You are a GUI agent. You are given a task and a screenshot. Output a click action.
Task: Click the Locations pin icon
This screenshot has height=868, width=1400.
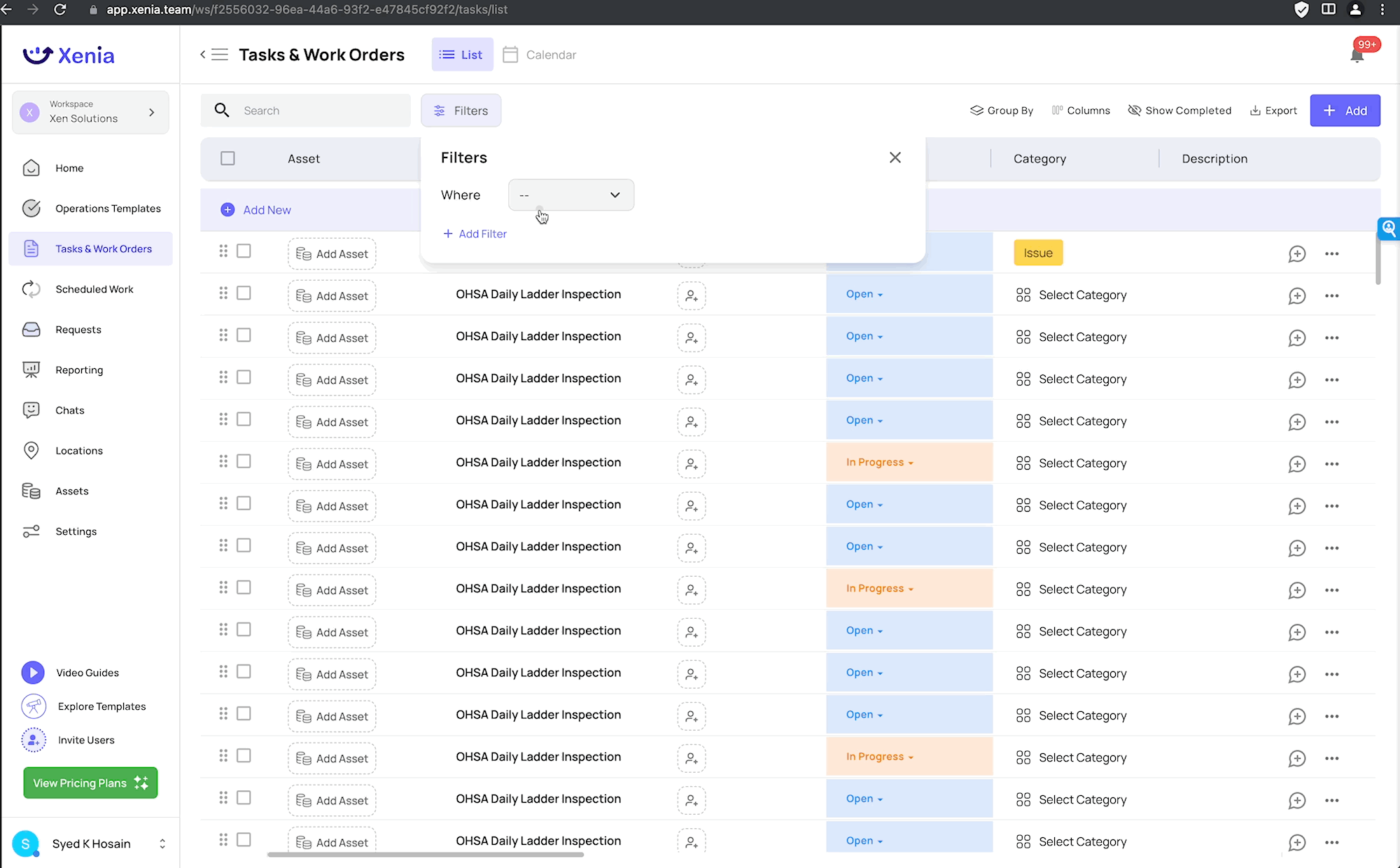(x=31, y=451)
